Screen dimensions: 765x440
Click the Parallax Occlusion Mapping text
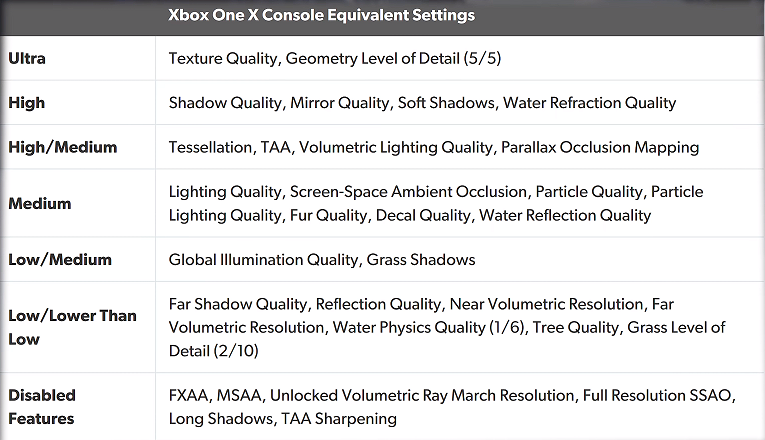600,147
